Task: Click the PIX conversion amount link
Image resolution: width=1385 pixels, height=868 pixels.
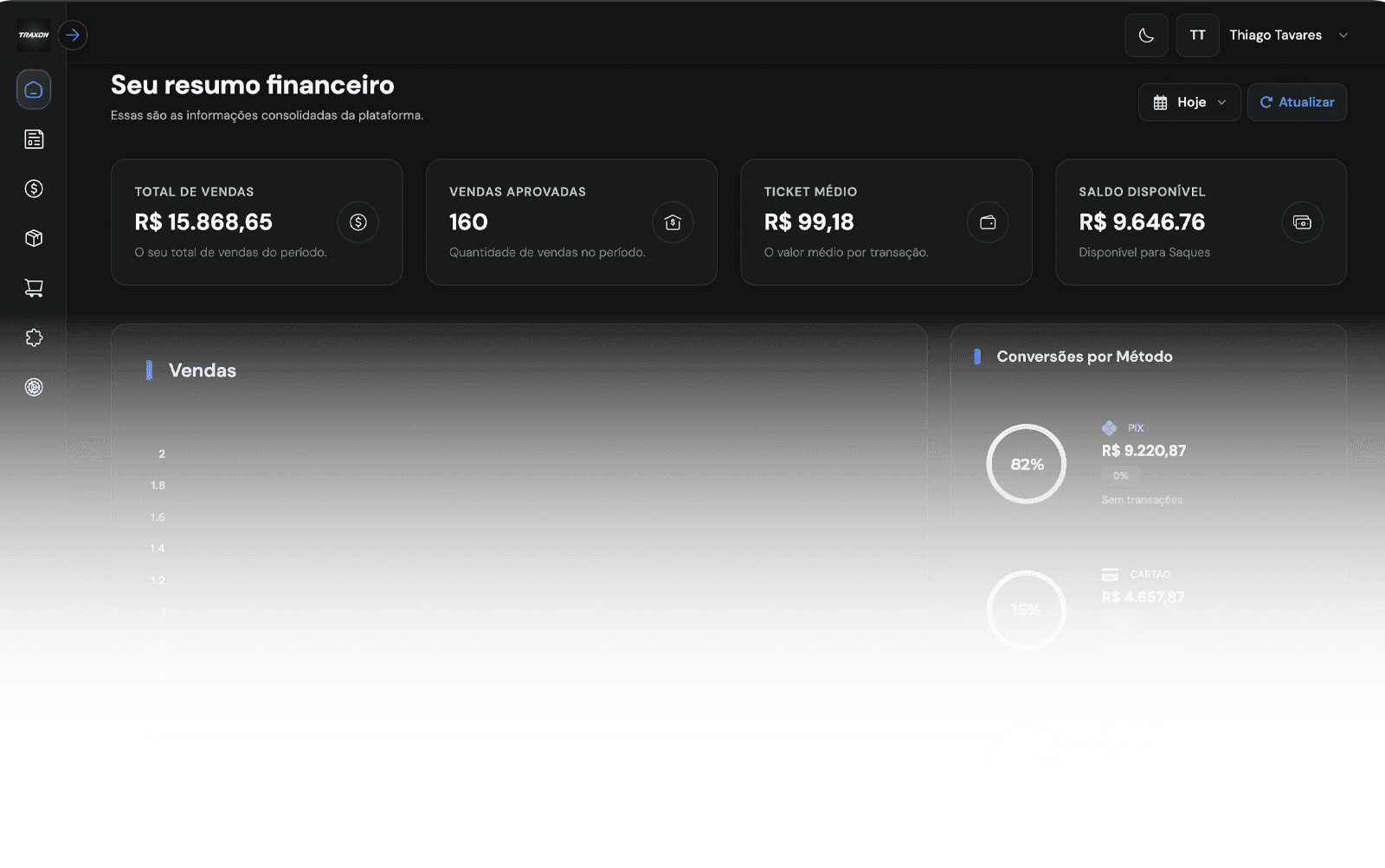Action: tap(1143, 451)
